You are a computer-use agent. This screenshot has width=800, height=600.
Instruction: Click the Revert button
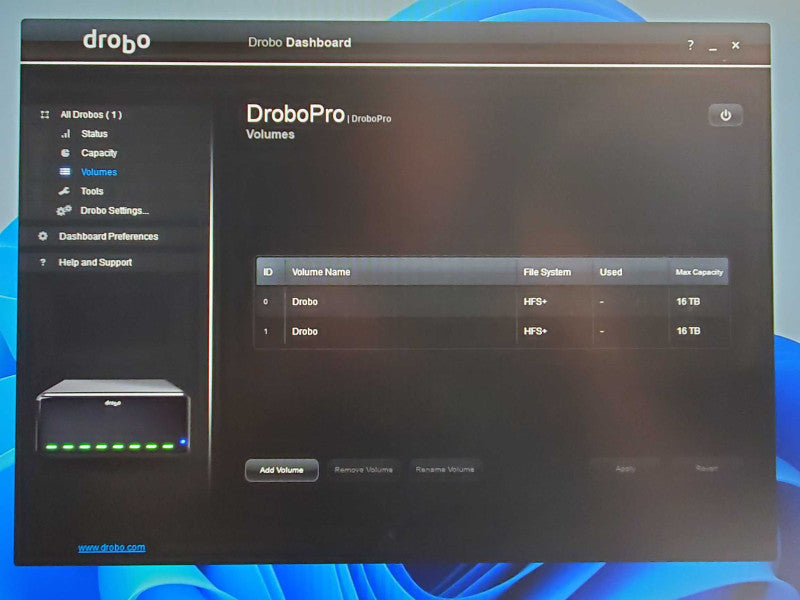pos(706,468)
